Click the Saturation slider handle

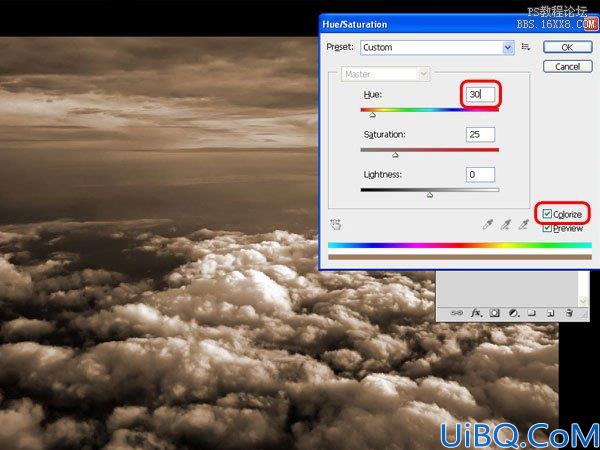point(395,155)
